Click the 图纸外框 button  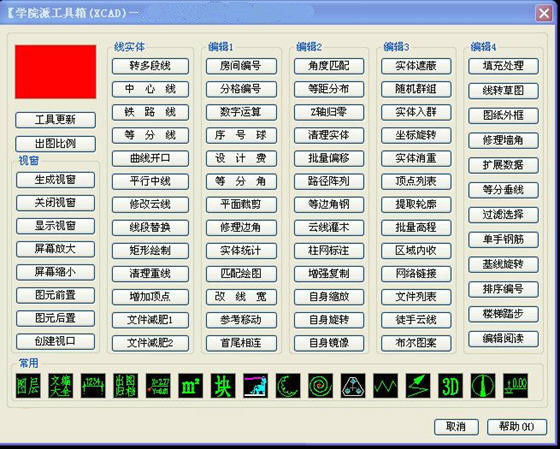pyautogui.click(x=503, y=116)
